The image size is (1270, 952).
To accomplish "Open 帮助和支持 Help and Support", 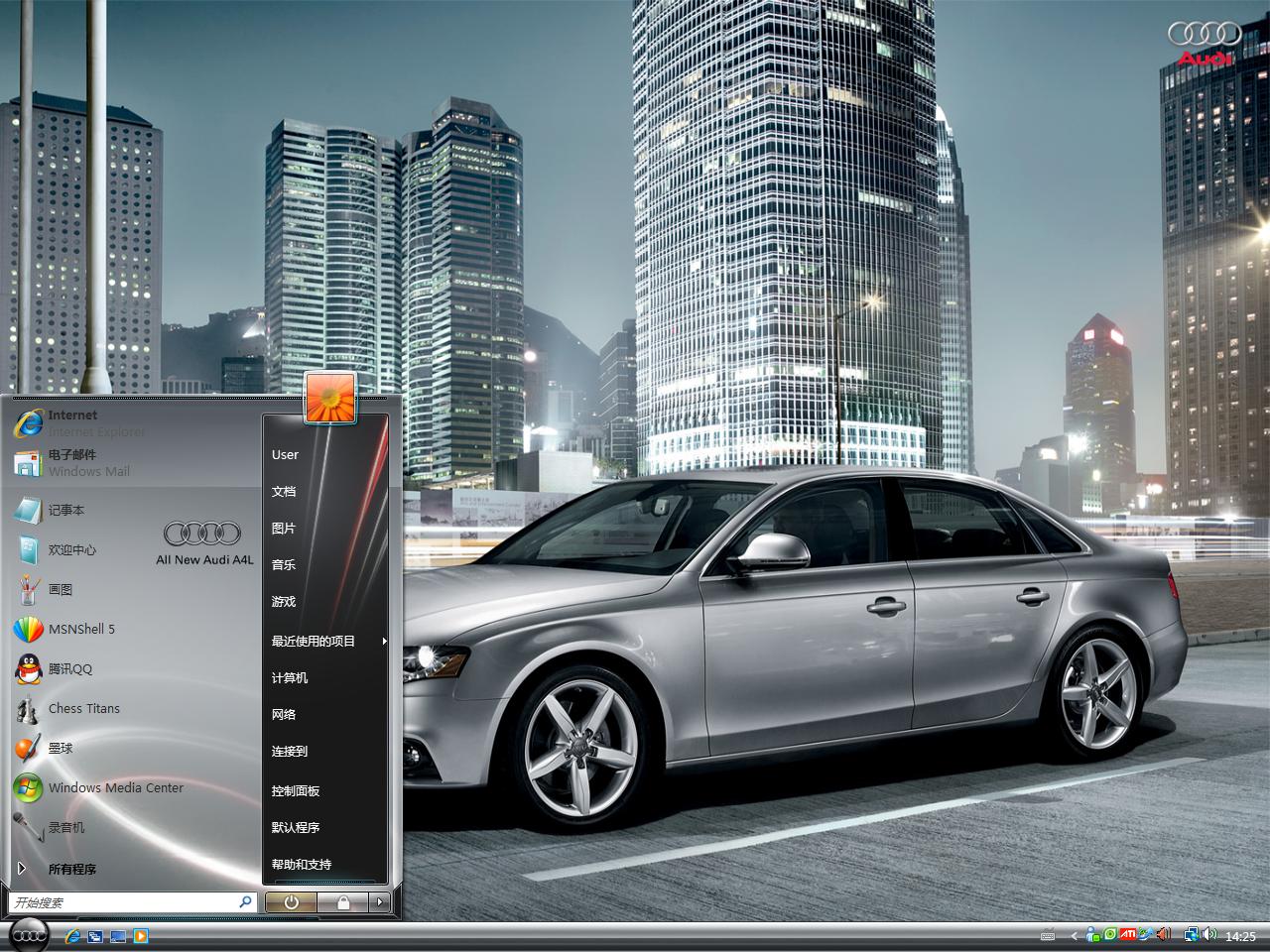I will click(325, 864).
